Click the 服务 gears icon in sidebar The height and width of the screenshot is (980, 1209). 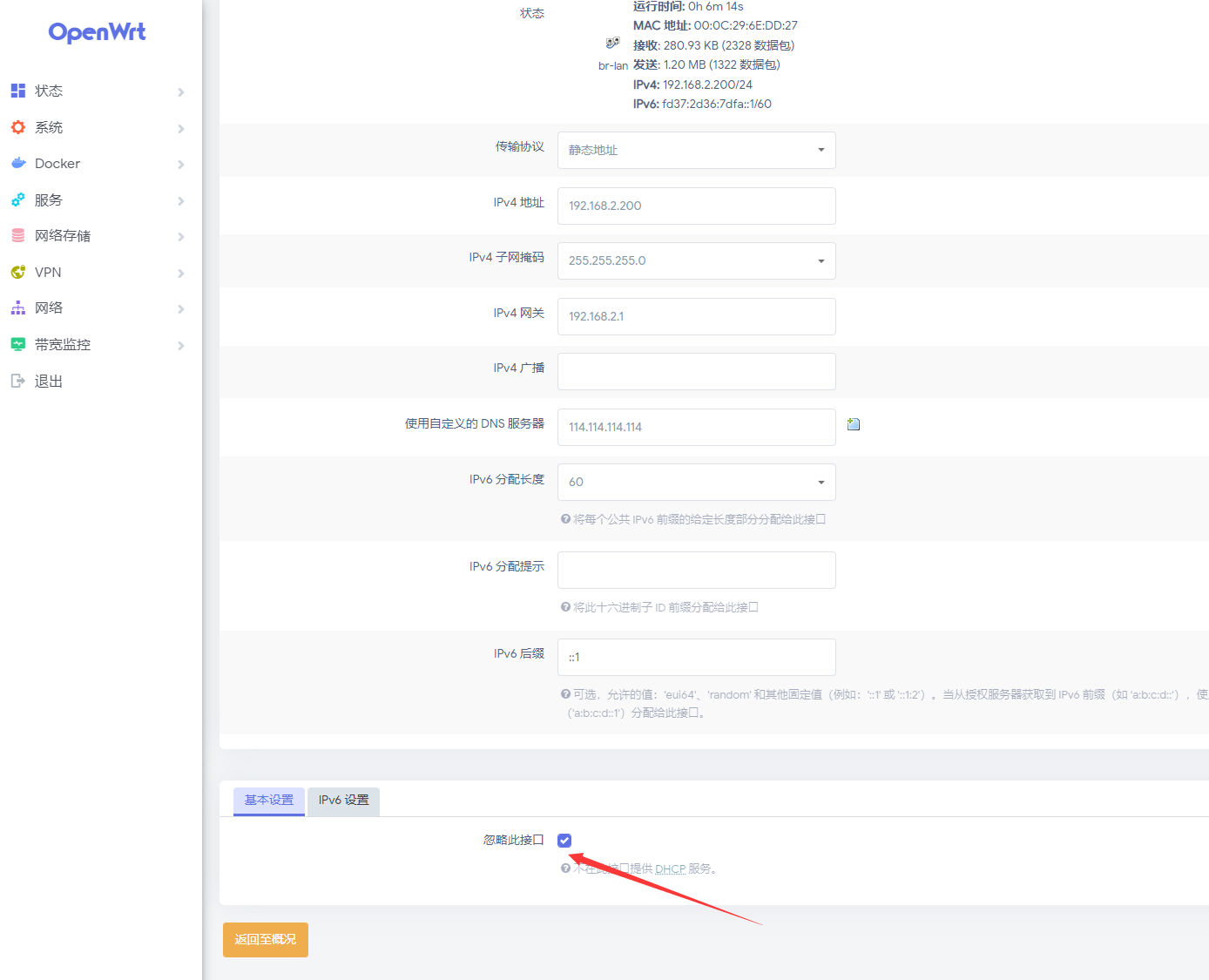18,199
